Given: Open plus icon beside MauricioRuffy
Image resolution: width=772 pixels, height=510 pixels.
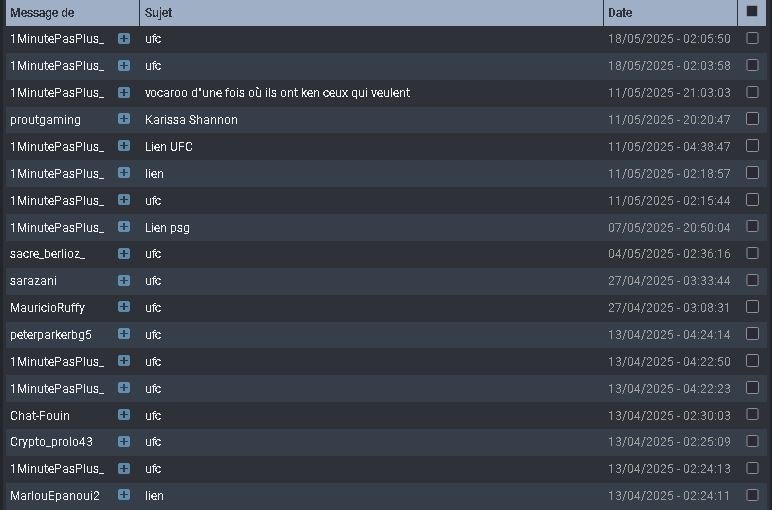Looking at the screenshot, I should pyautogui.click(x=124, y=307).
